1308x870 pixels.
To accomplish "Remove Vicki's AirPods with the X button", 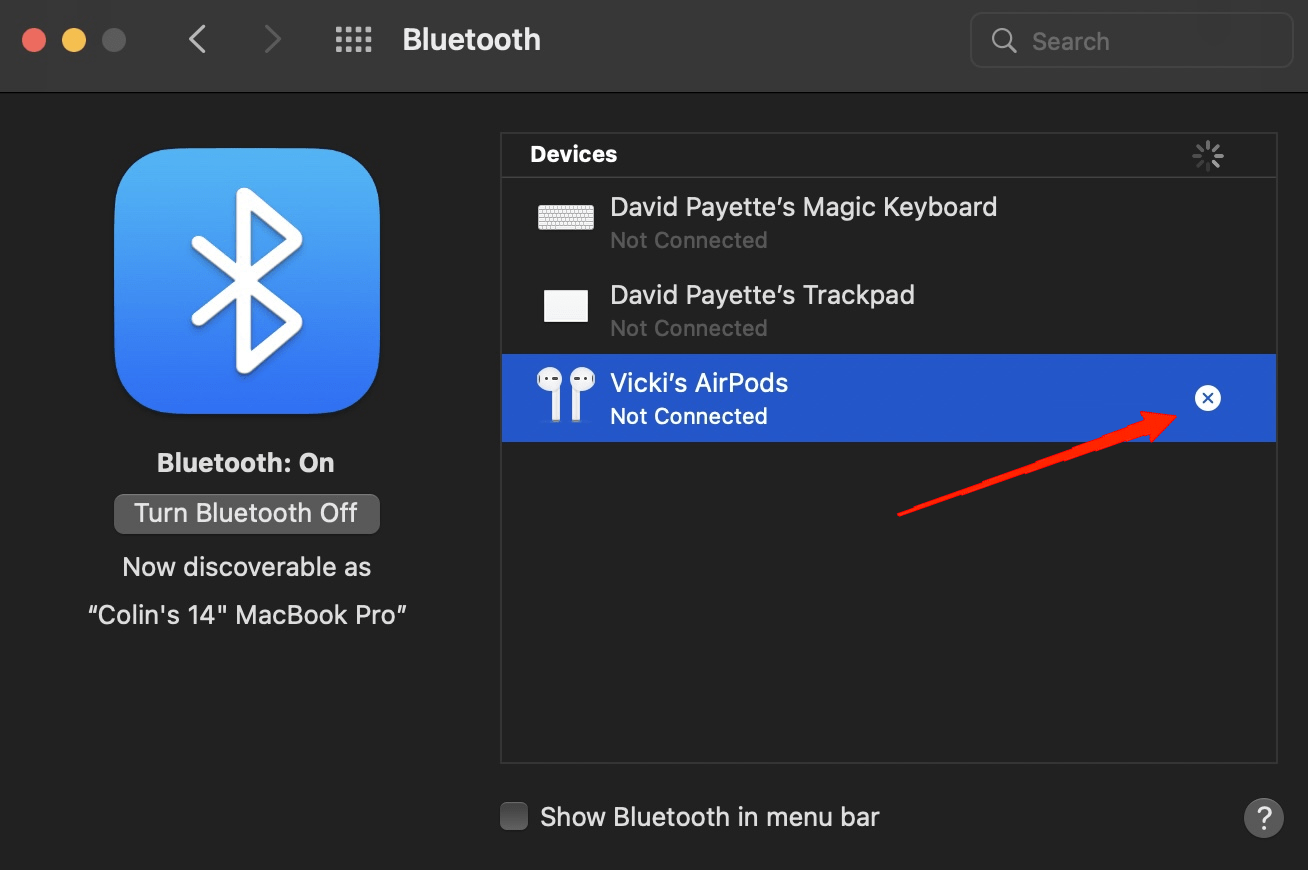I will click(x=1207, y=397).
